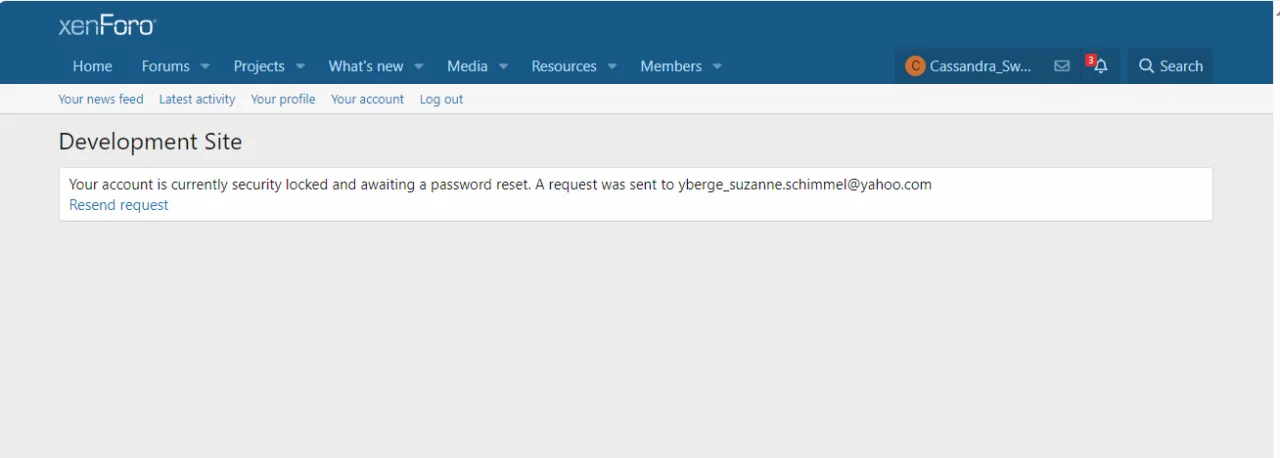The image size is (1280, 458).
Task: Expand the Projects dropdown arrow
Action: (300, 67)
